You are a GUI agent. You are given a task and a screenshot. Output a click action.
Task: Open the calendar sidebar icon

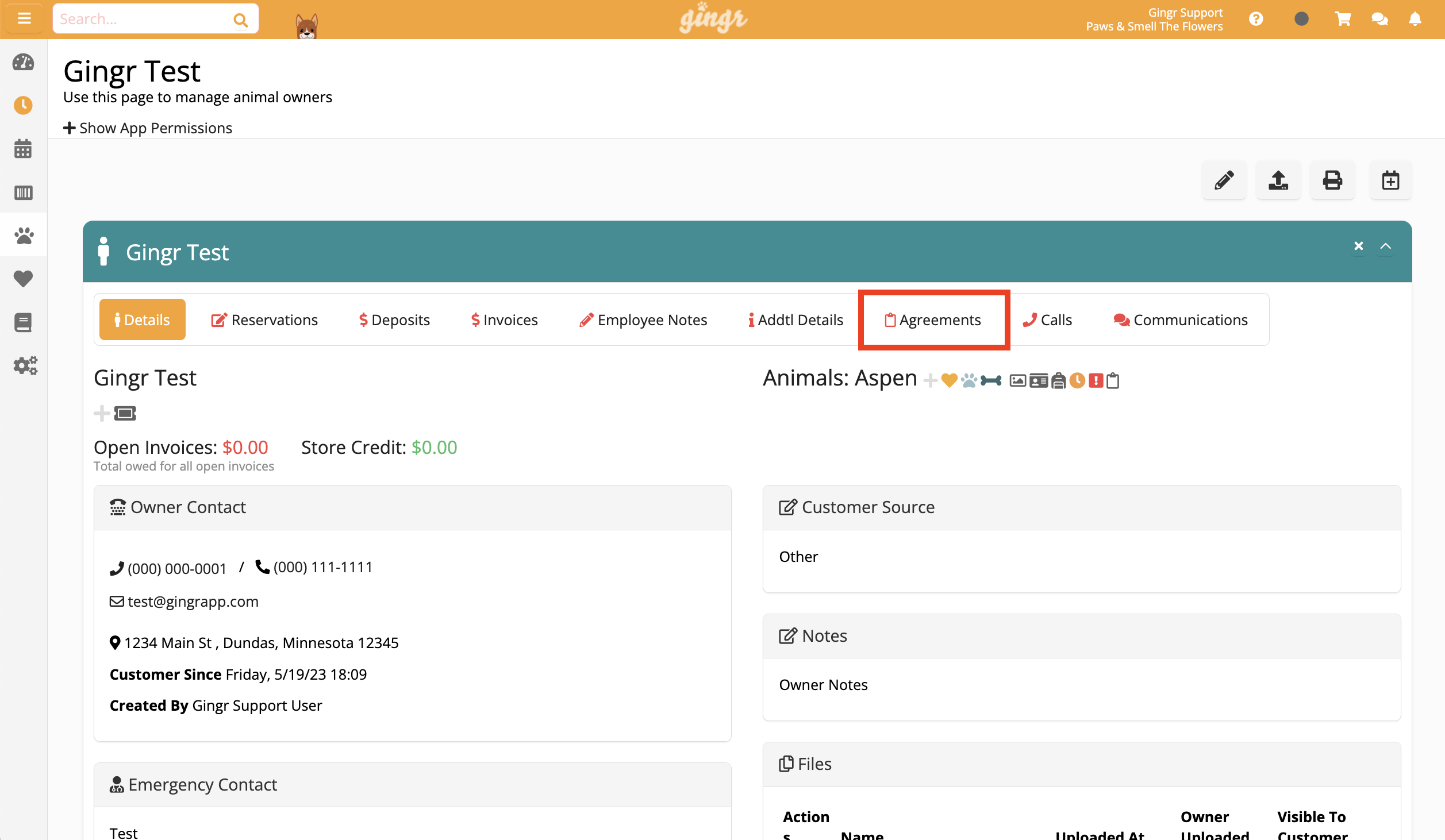click(23, 149)
